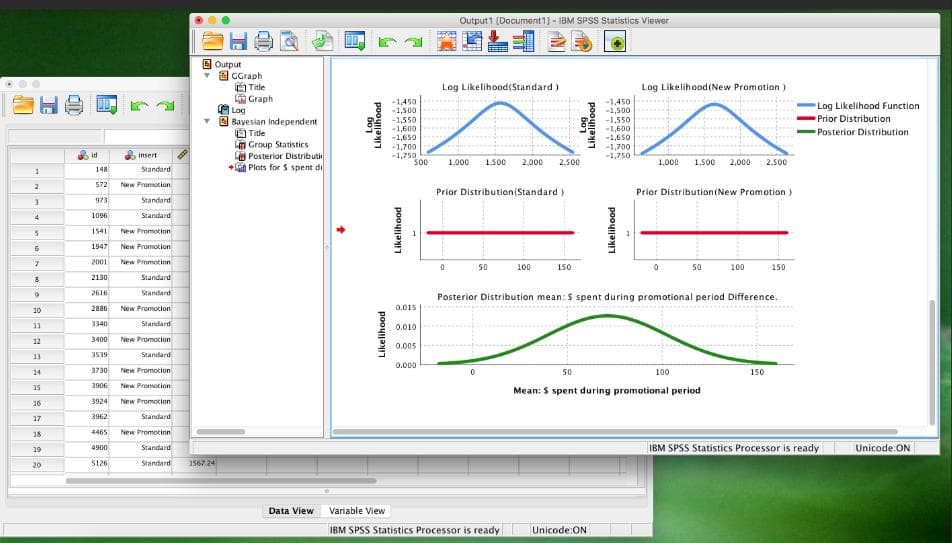Open file in the SPSS Viewer toolbar
952x543 pixels.
[x=213, y=41]
